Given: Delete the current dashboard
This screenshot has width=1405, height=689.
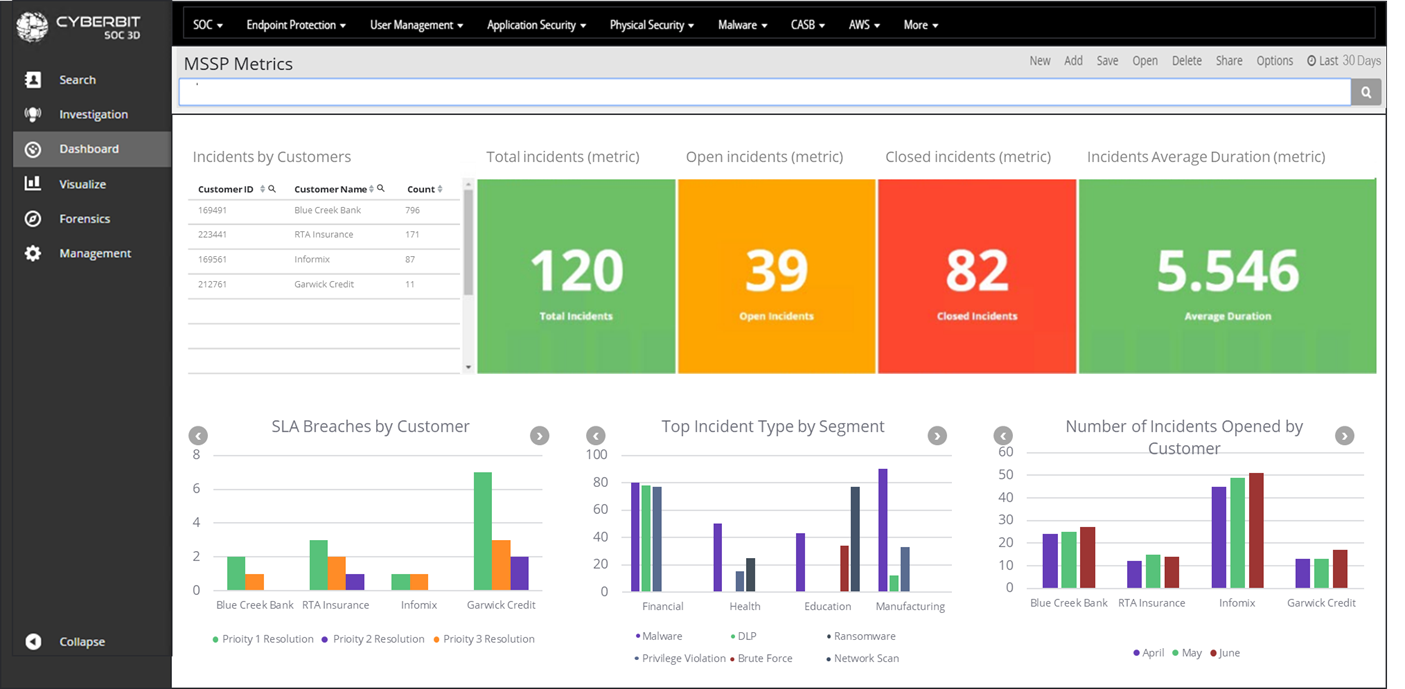Looking at the screenshot, I should click(1187, 61).
